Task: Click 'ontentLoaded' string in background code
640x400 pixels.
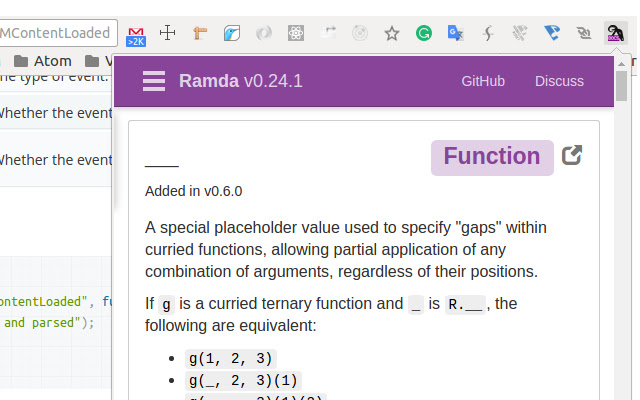Action: click(43, 302)
